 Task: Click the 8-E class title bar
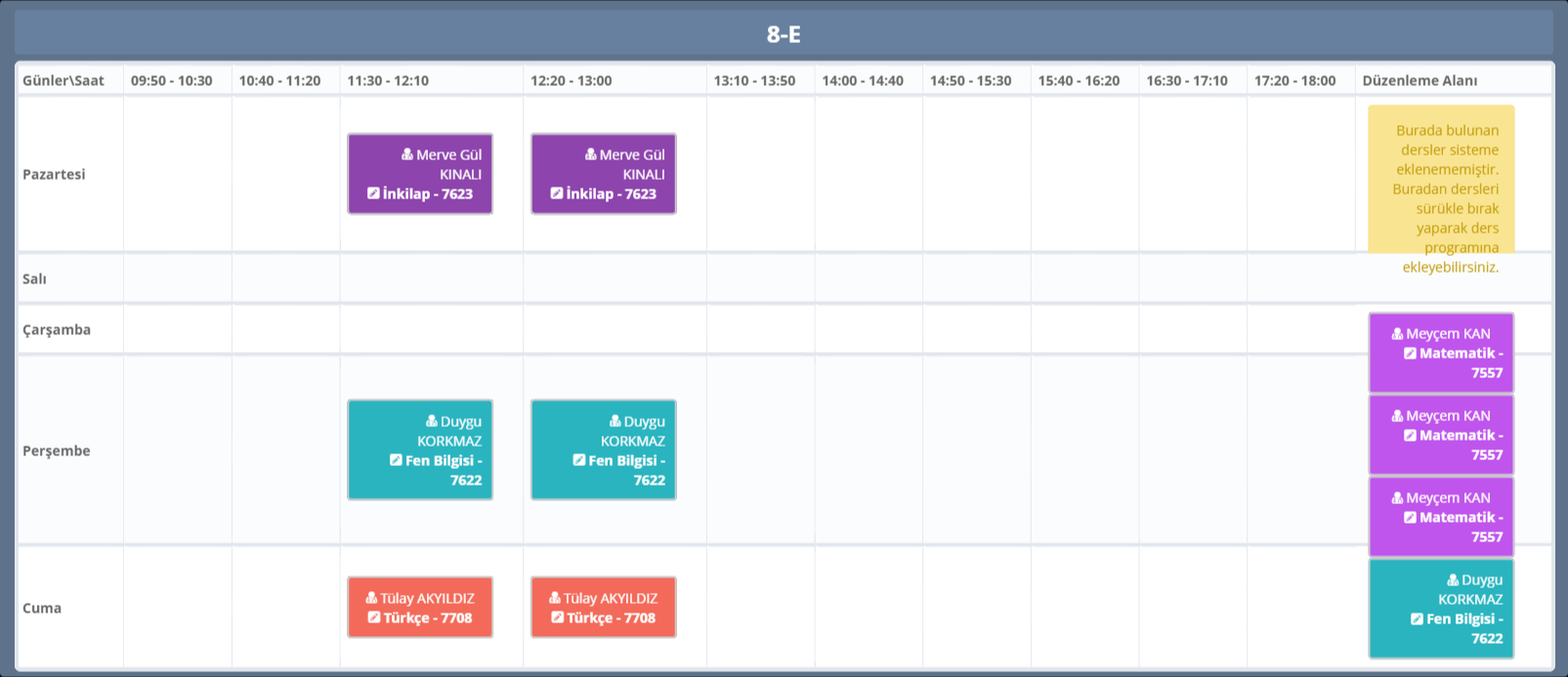784,34
